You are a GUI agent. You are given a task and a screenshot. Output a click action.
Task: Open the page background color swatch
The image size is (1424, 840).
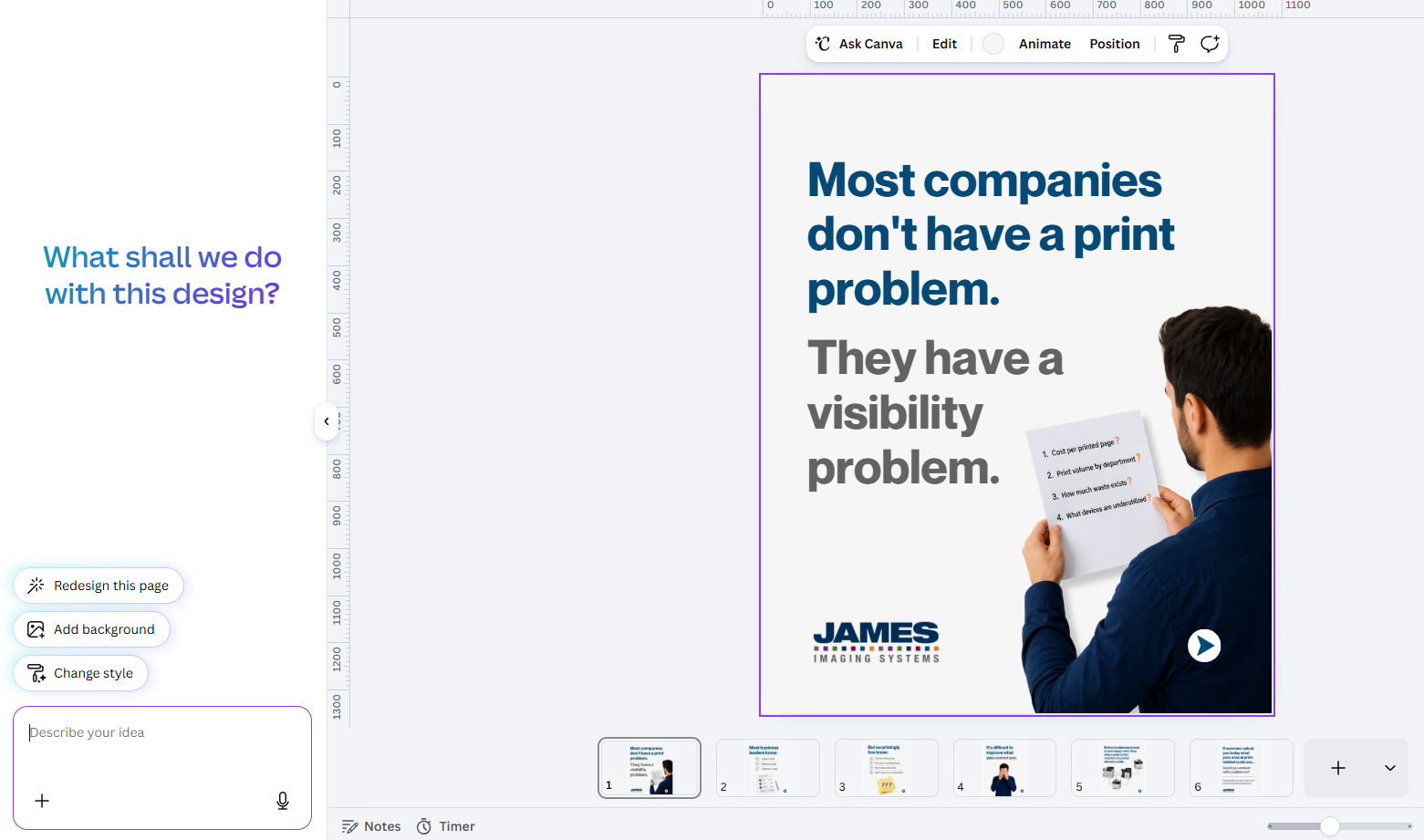pyautogui.click(x=993, y=44)
